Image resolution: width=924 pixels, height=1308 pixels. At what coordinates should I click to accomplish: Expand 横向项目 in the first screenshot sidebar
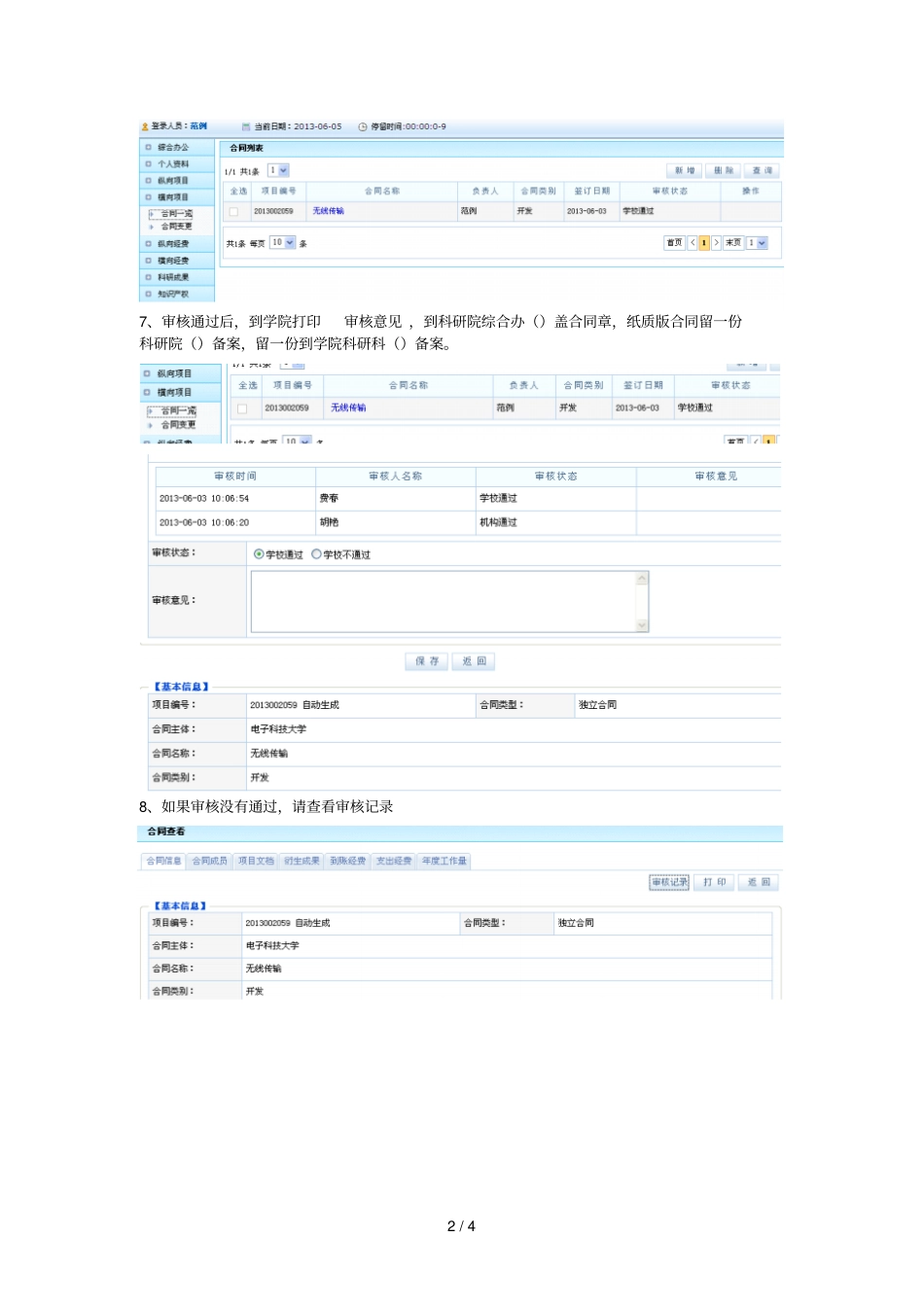tap(173, 197)
